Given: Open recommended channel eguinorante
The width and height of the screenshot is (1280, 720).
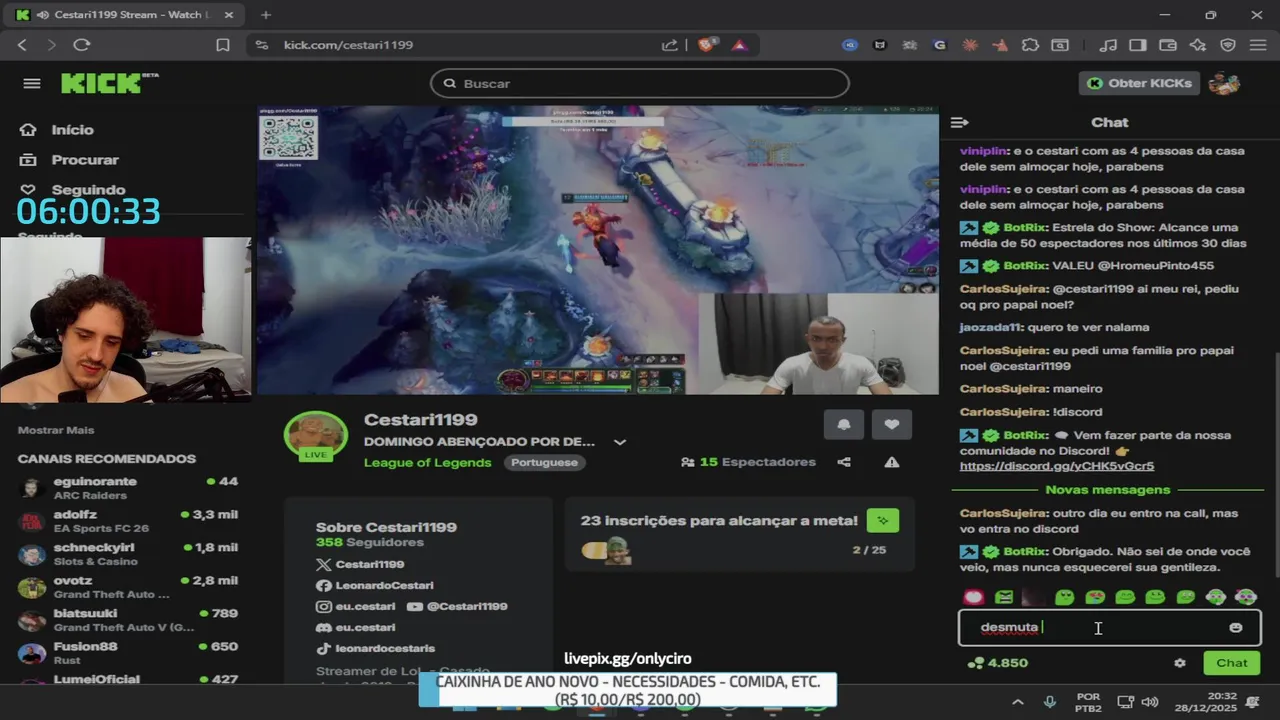Looking at the screenshot, I should (x=128, y=488).
